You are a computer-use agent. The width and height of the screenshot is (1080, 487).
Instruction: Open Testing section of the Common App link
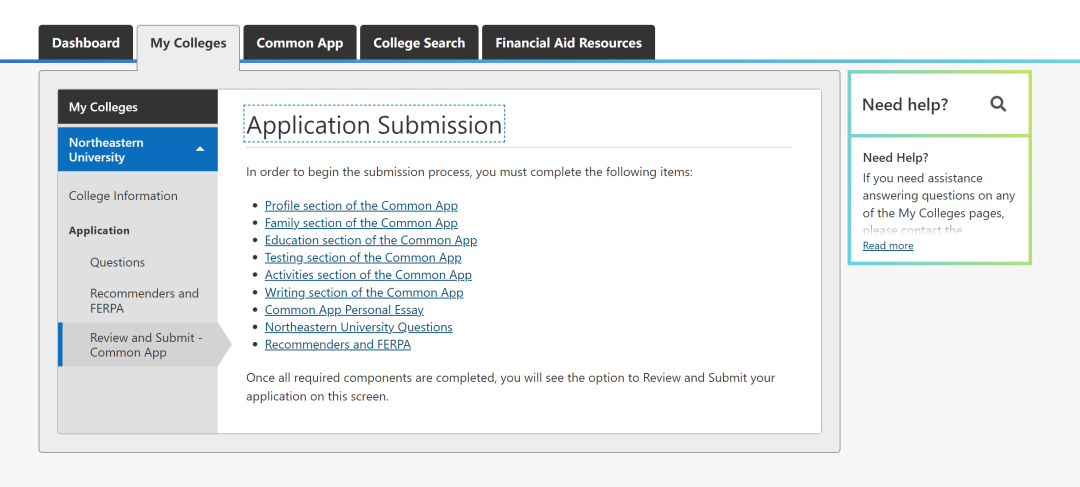pos(363,258)
